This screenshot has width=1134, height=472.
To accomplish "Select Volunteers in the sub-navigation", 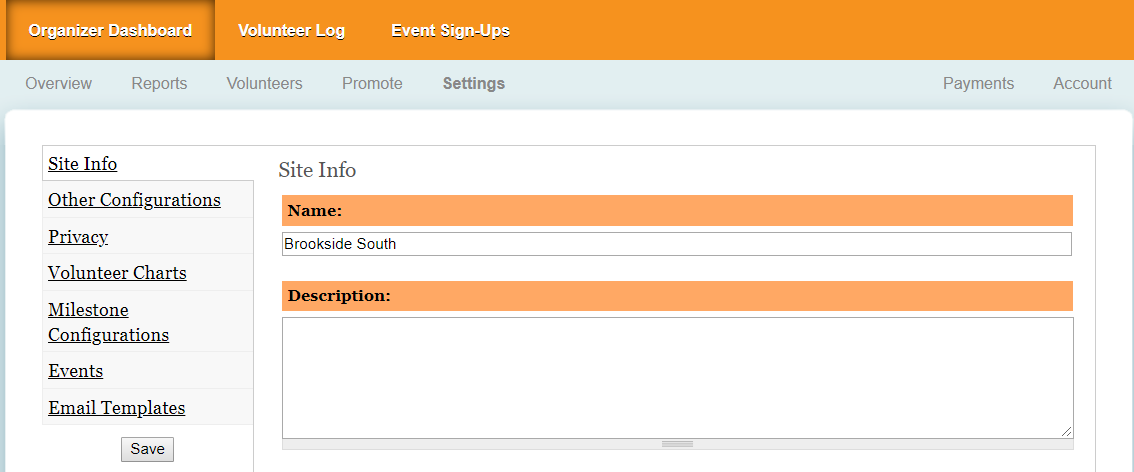I will click(264, 84).
